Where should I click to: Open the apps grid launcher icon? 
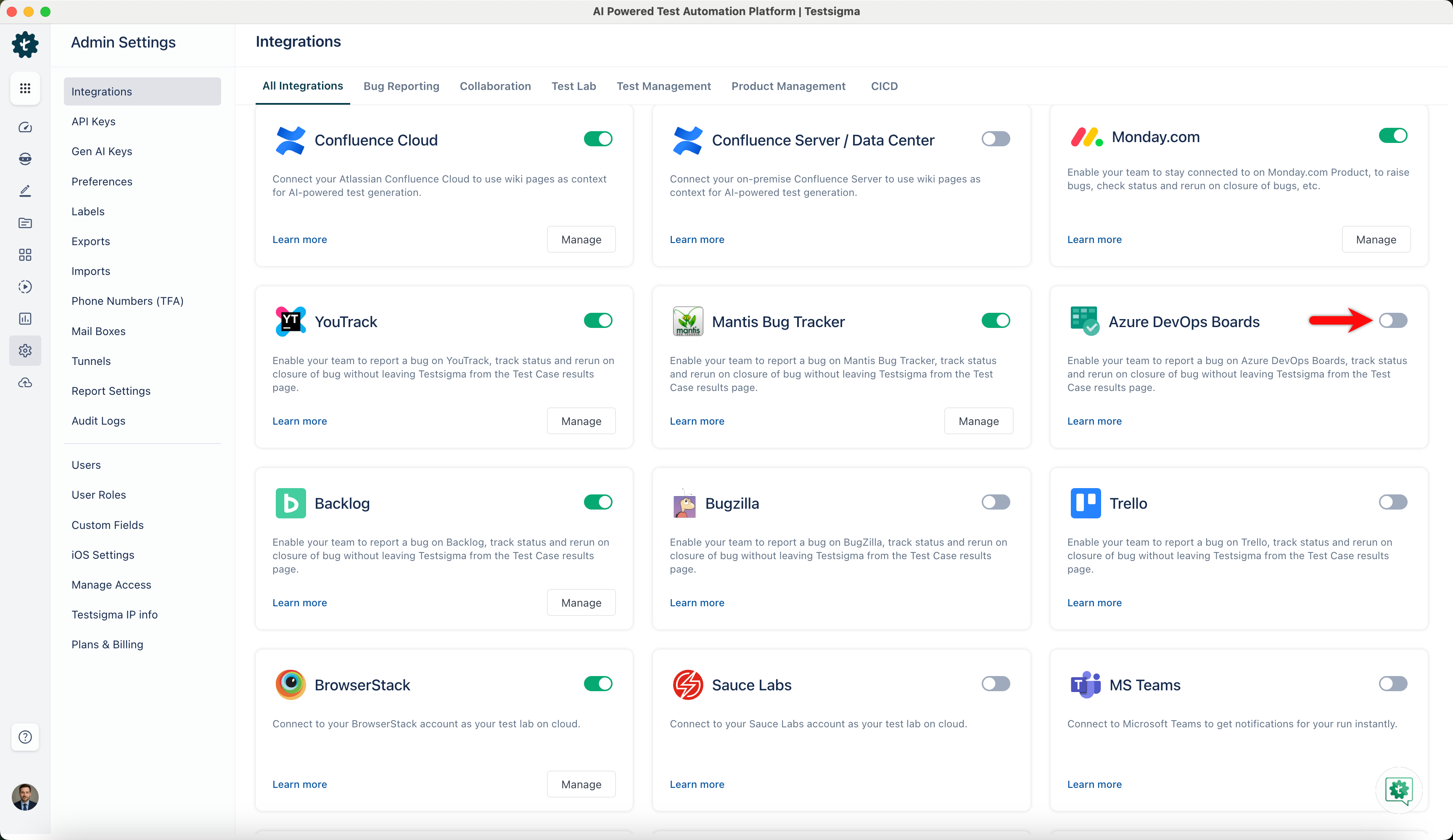pos(25,88)
